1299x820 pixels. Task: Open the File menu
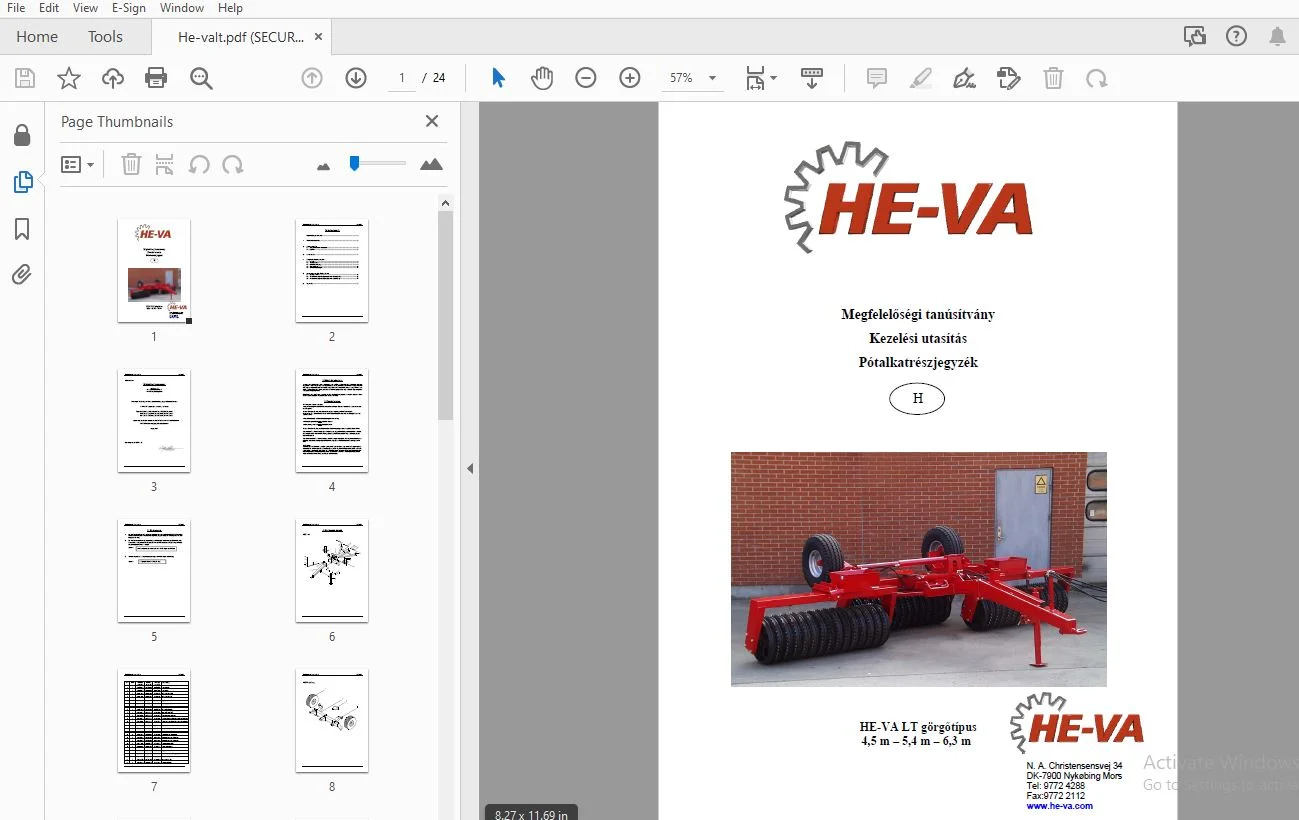point(16,8)
